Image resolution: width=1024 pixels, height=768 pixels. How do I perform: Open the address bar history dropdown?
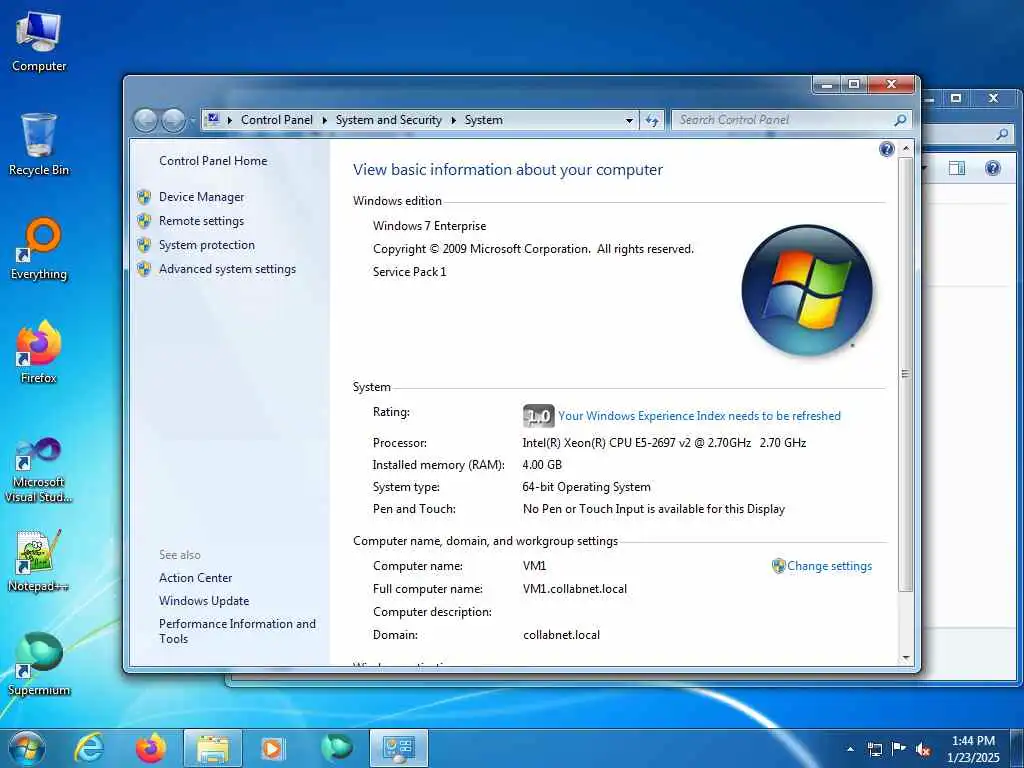coord(629,121)
